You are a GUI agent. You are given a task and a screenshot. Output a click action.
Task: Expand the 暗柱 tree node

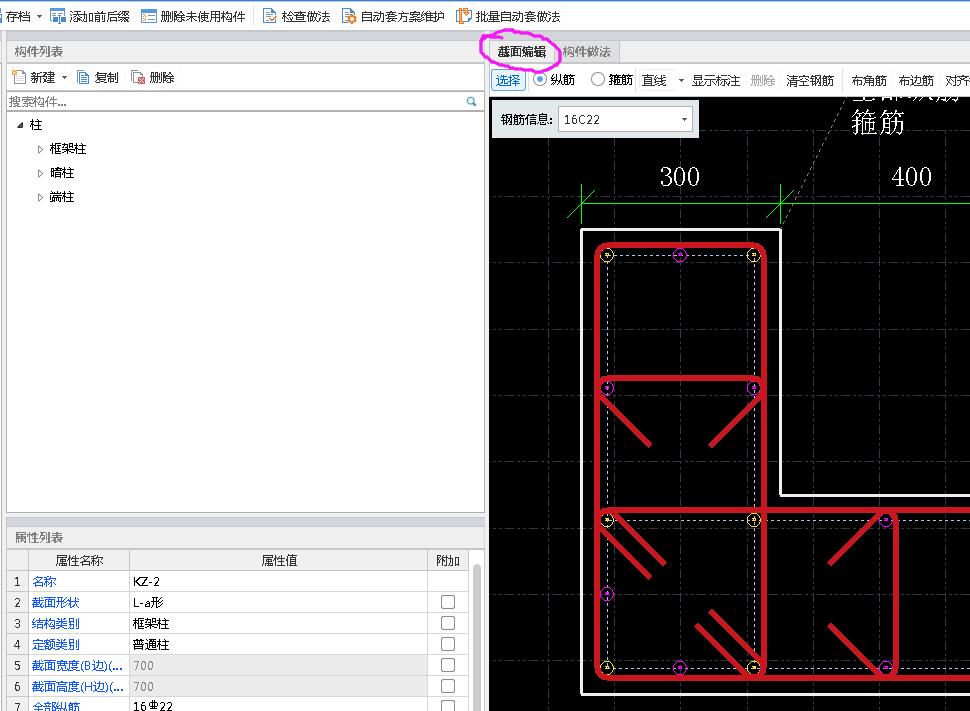coord(40,173)
